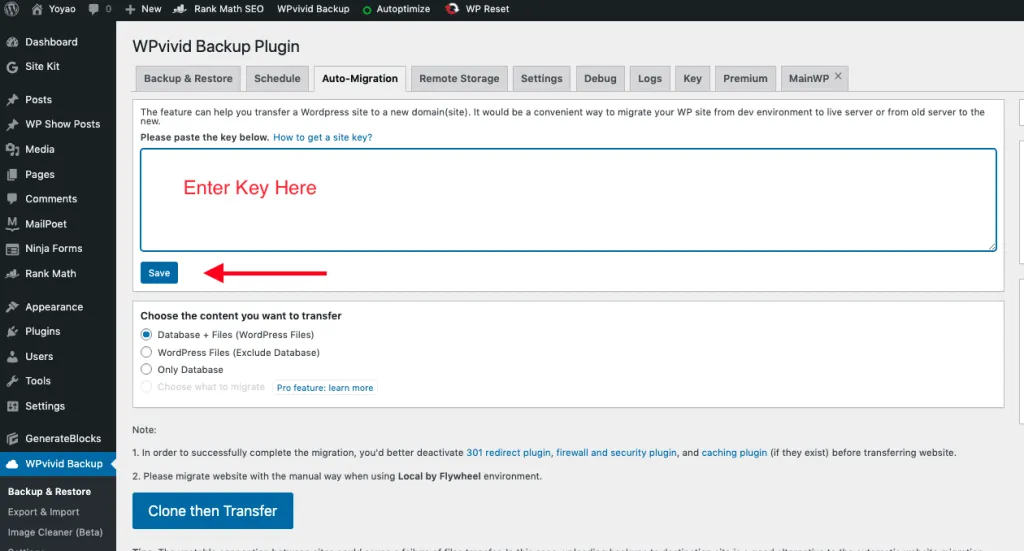
Task: Click the Dashboard sidebar icon
Action: point(12,42)
